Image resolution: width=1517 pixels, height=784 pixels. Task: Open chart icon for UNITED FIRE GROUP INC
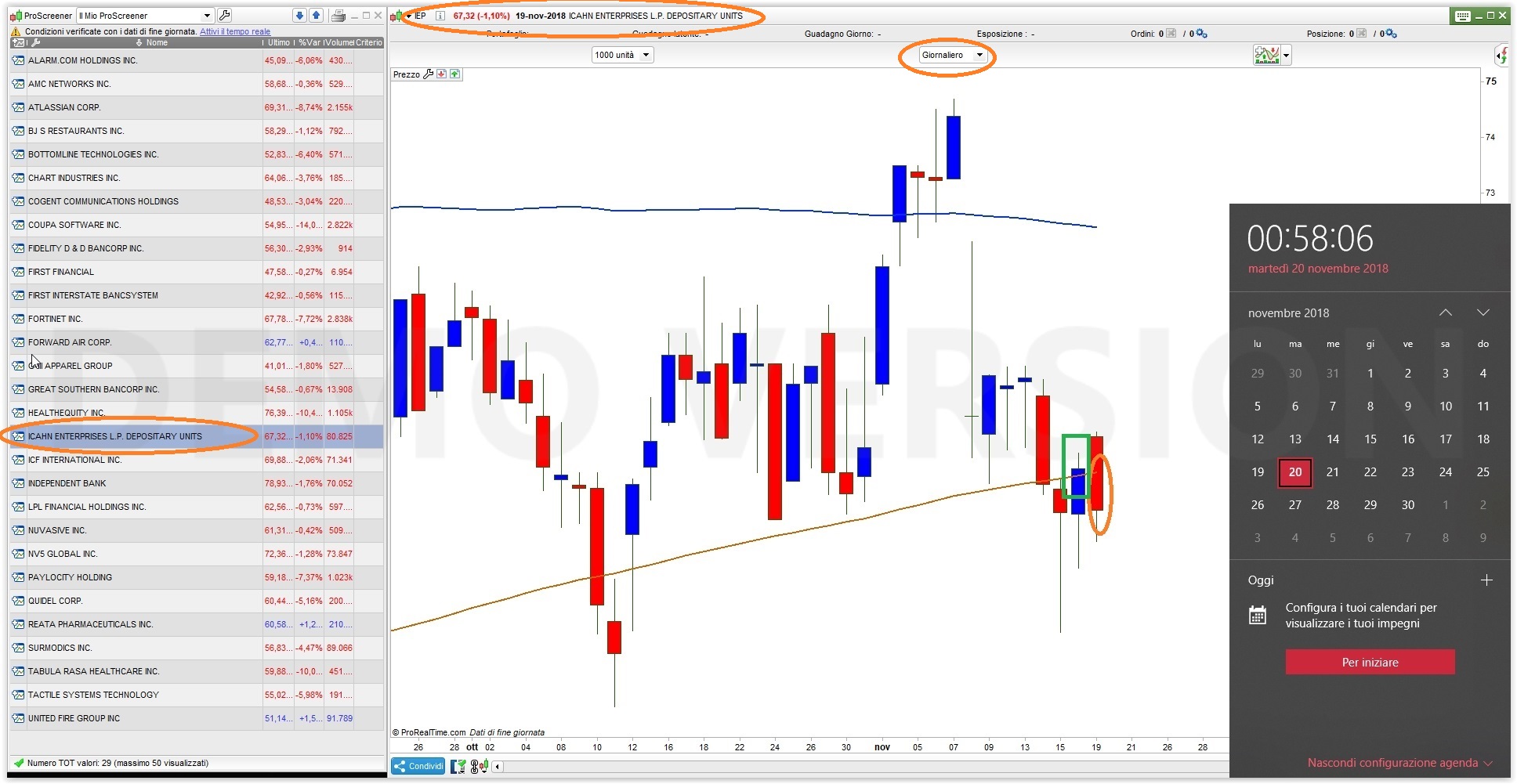18,718
